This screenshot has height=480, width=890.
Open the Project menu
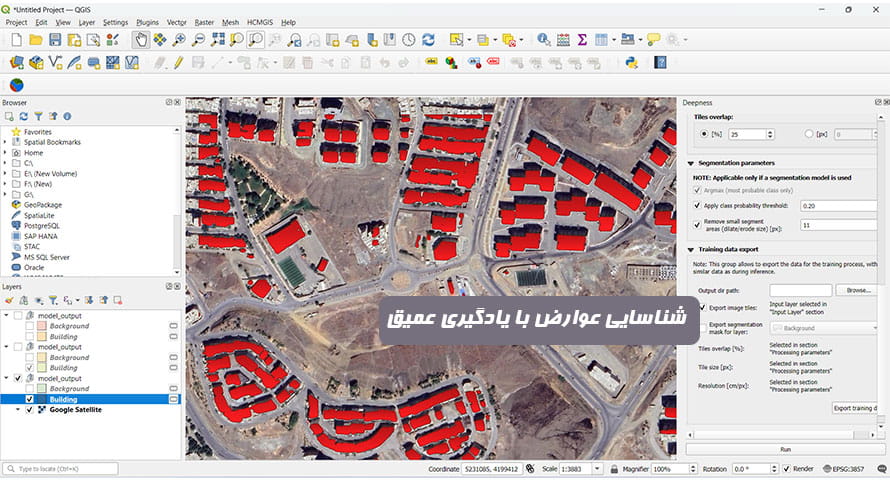click(x=16, y=22)
